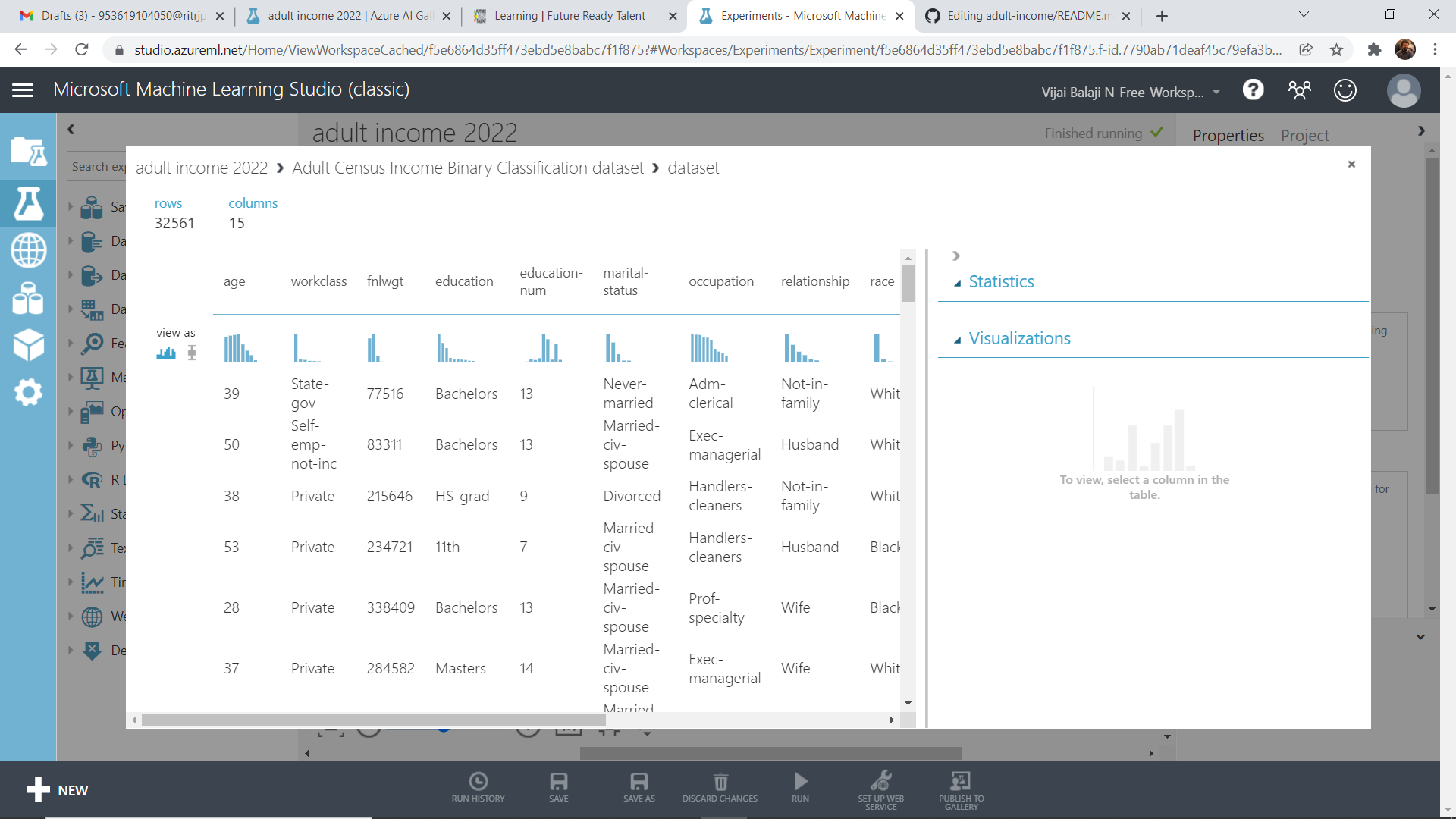Select the Trained Models cube icon
1456x819 pixels.
click(29, 347)
